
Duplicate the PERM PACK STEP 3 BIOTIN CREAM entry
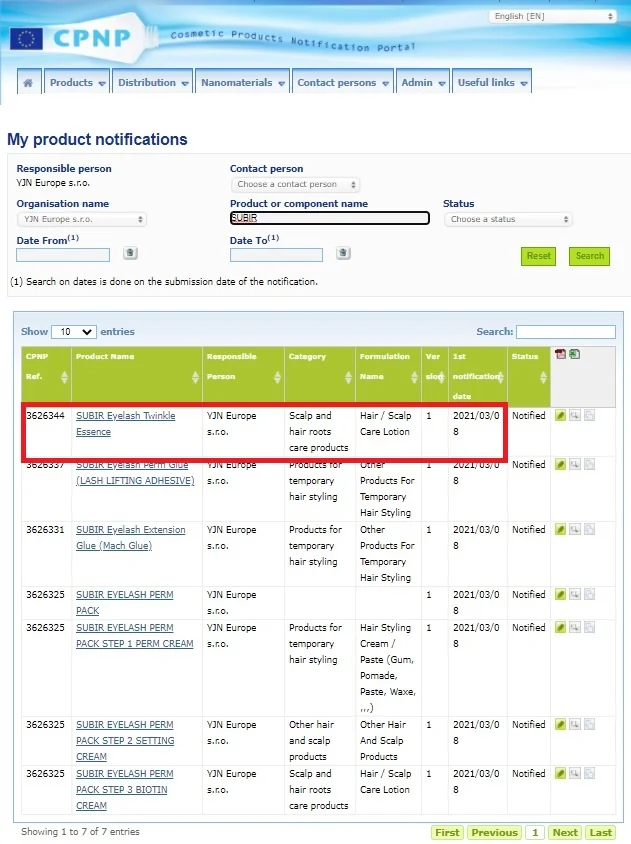tap(590, 773)
